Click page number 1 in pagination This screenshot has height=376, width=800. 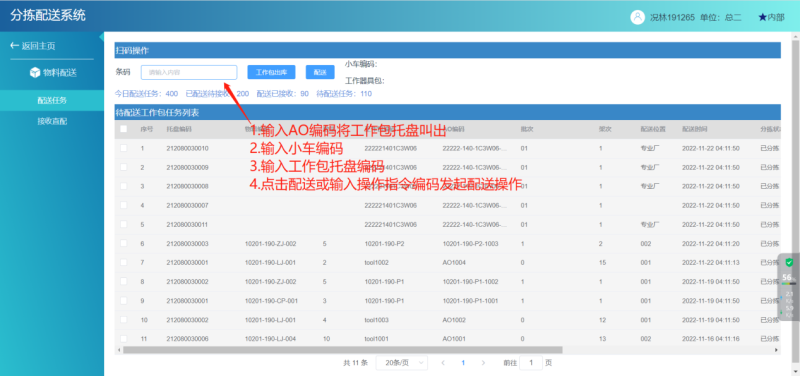tap(463, 363)
